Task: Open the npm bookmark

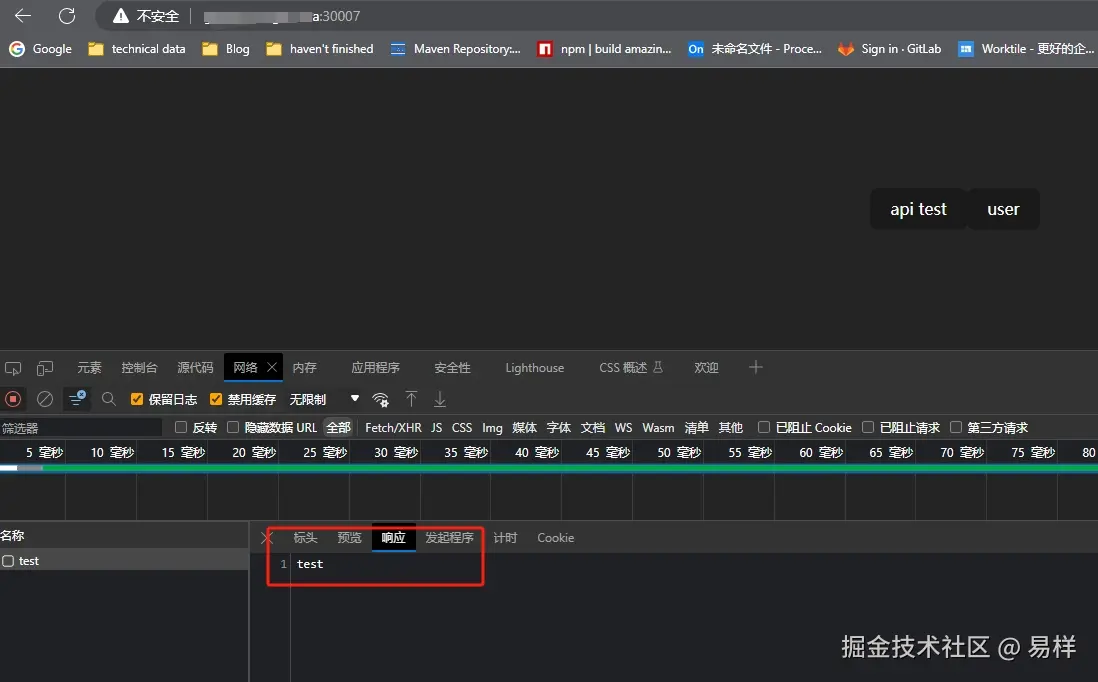Action: pyautogui.click(x=604, y=49)
